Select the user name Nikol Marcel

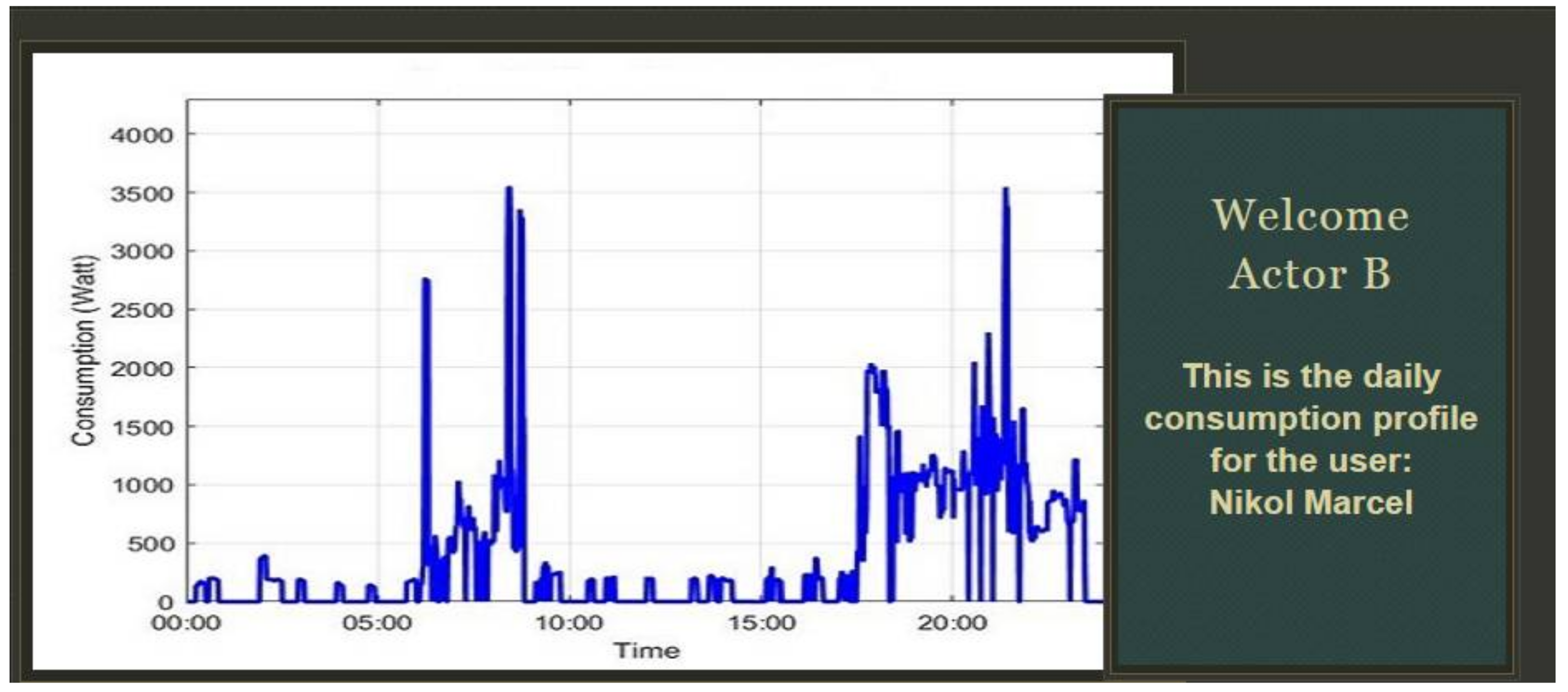pos(1311,503)
